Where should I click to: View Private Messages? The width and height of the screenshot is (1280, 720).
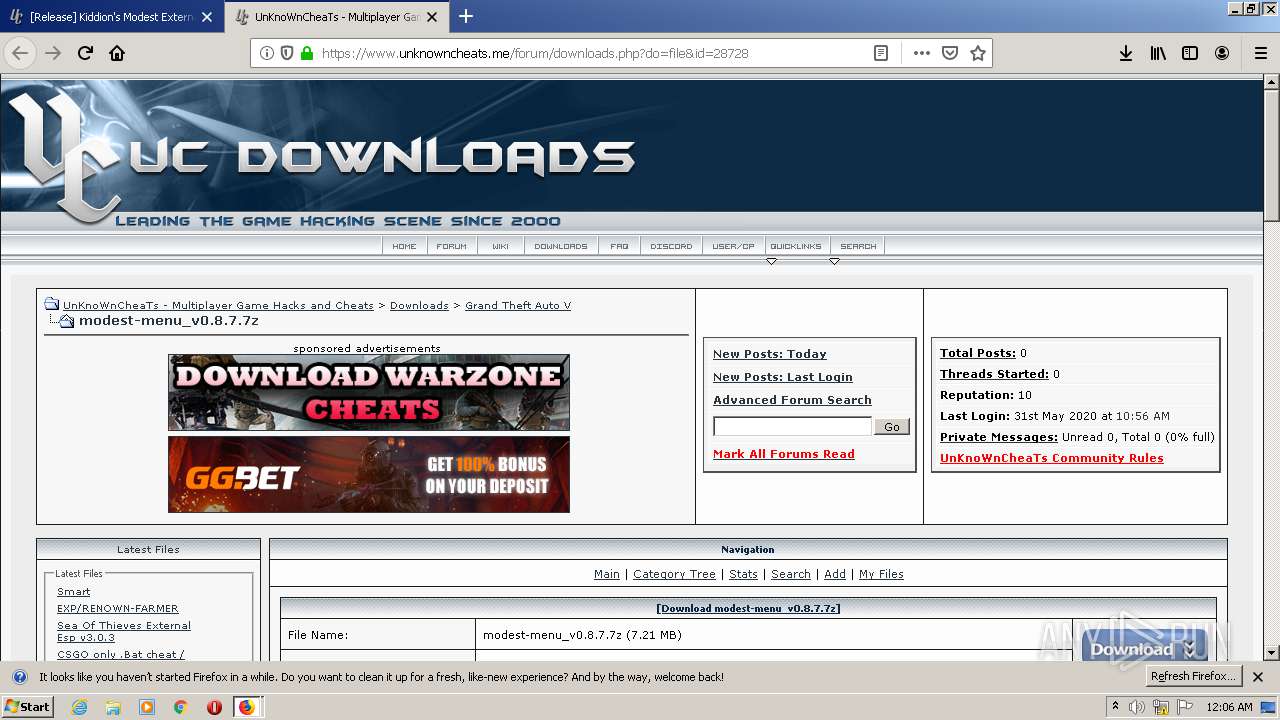pos(999,437)
